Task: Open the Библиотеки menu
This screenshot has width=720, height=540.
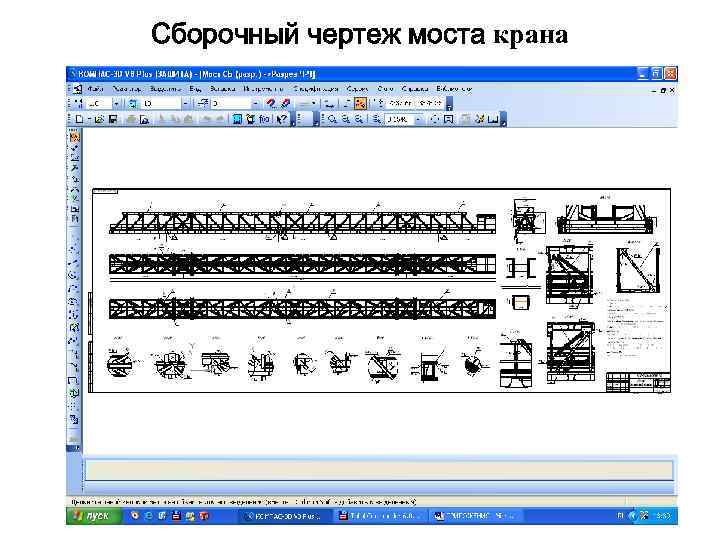Action: coord(454,89)
